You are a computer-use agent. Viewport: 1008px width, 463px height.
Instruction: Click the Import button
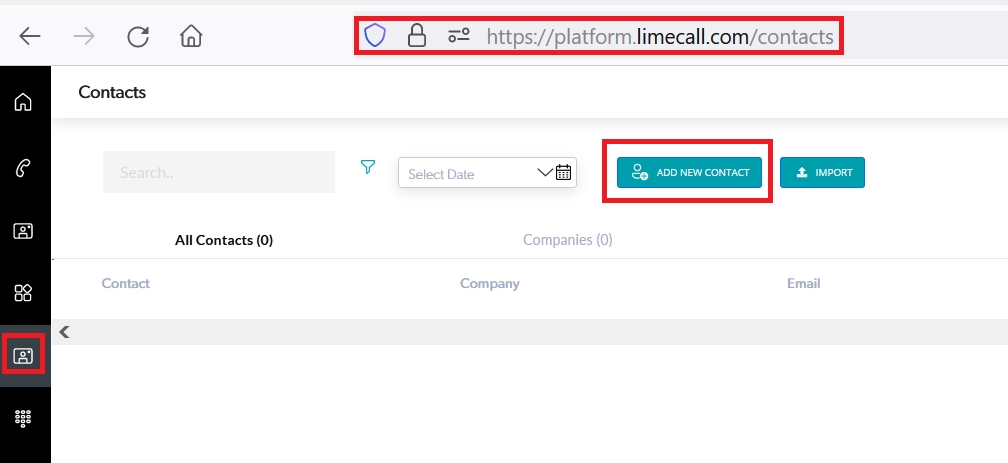point(822,173)
